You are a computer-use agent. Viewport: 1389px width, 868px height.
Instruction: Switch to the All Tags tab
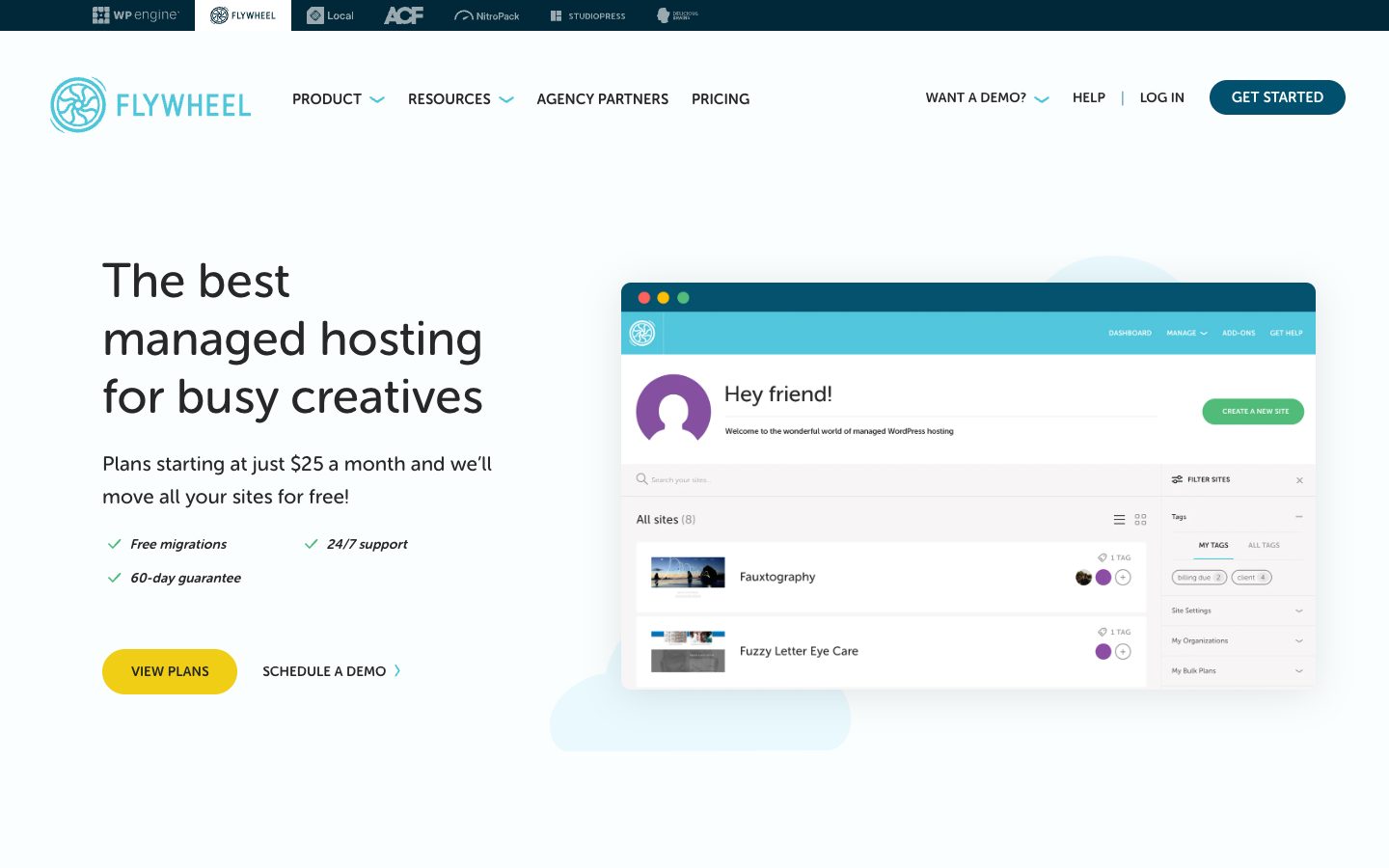1264,545
